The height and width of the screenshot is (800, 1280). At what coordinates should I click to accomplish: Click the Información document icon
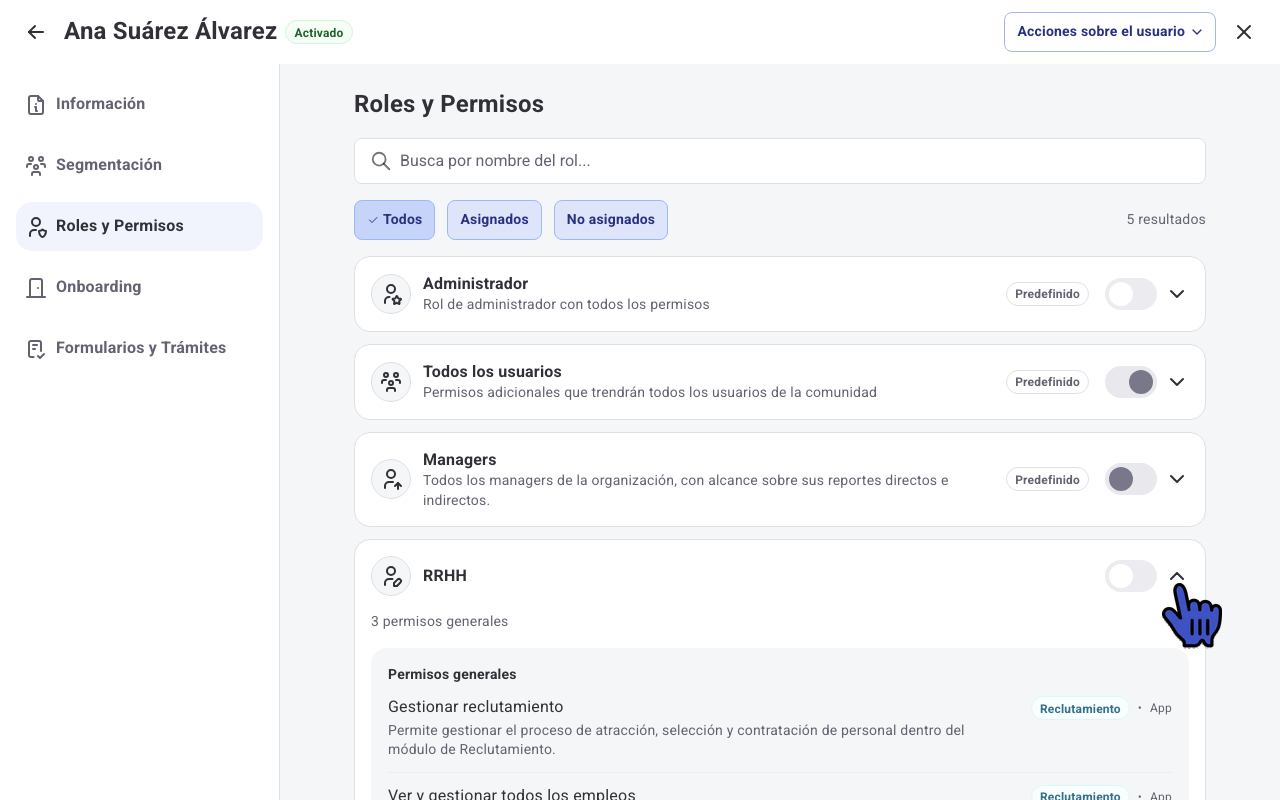(x=36, y=105)
